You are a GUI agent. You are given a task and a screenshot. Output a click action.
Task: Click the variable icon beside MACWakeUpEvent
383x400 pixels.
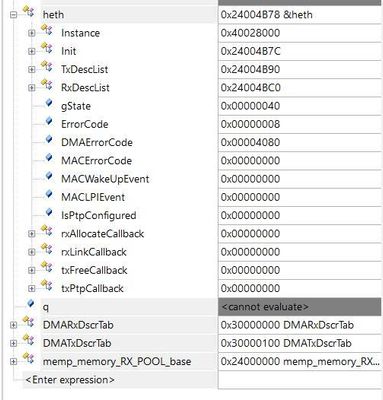pos(49,176)
